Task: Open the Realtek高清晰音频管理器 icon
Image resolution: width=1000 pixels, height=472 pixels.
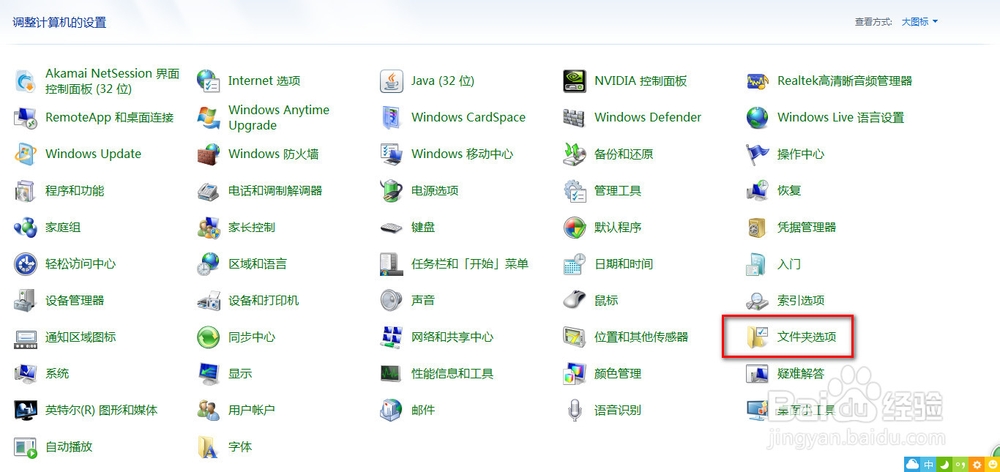Action: coord(758,81)
